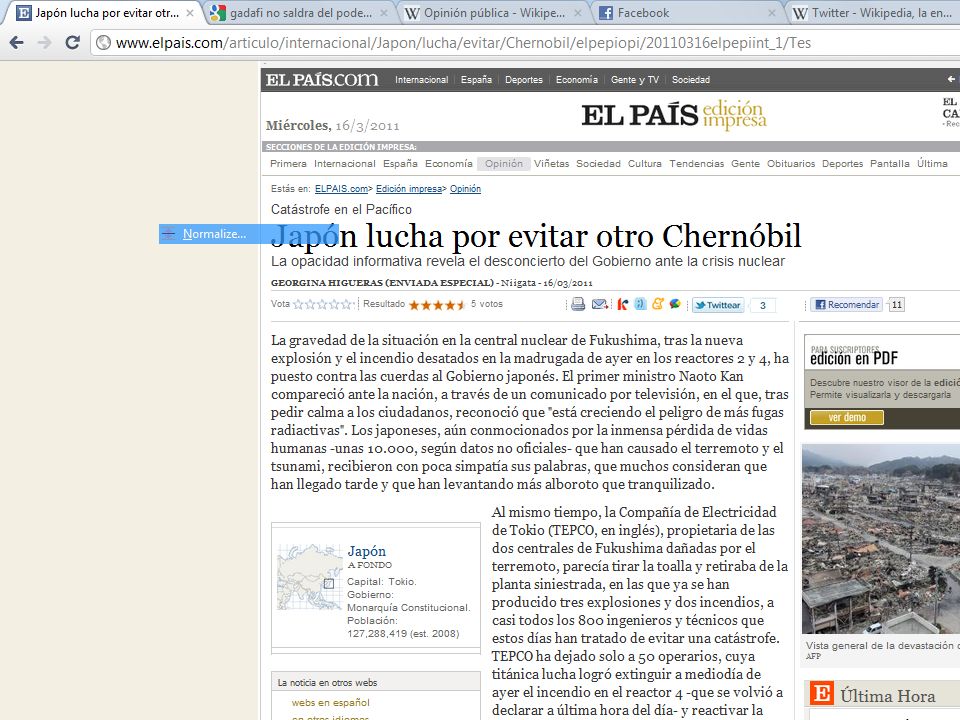Click the El País E favicon in the first tab
This screenshot has width=960, height=720.
pyautogui.click(x=23, y=13)
